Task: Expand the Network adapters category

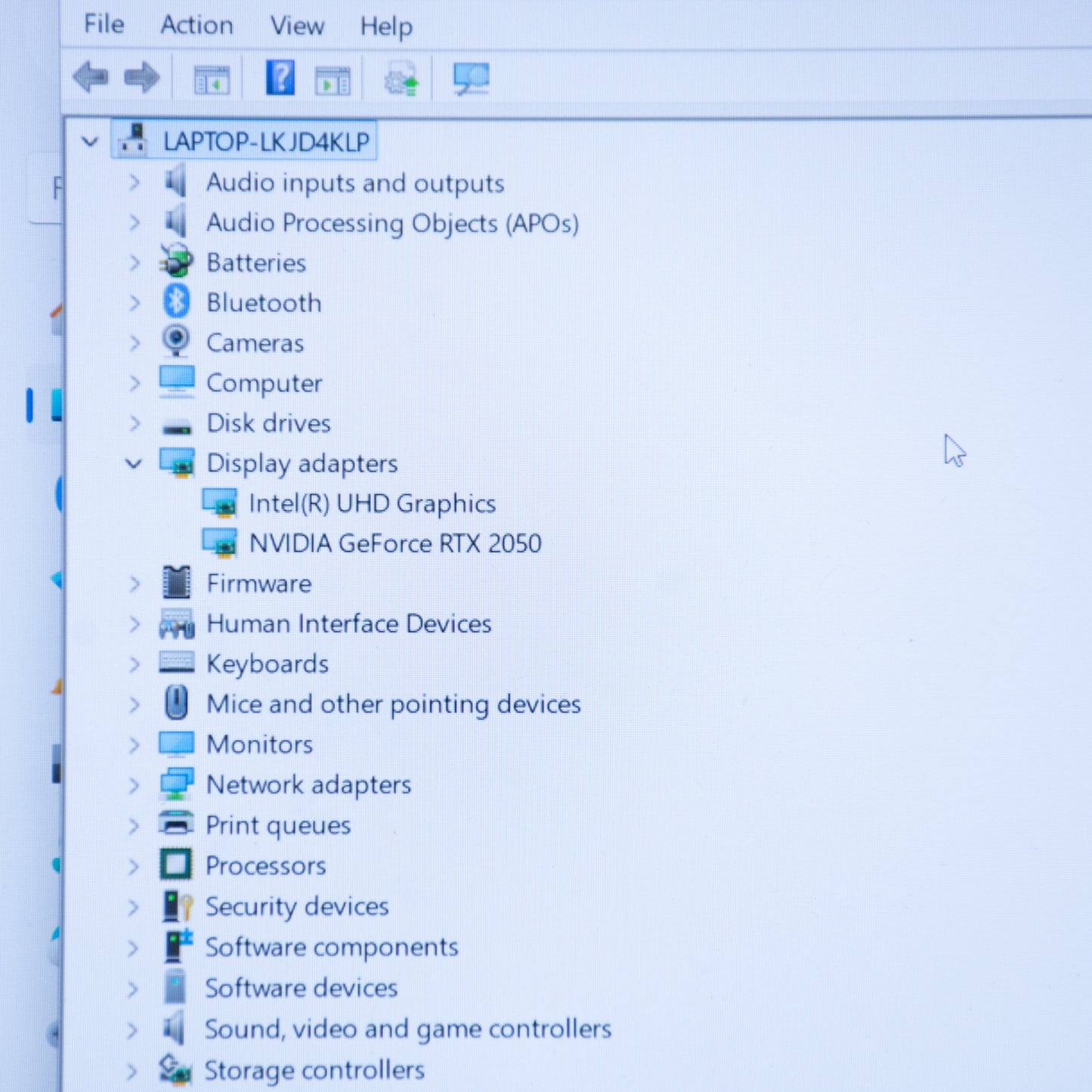Action: [x=134, y=785]
